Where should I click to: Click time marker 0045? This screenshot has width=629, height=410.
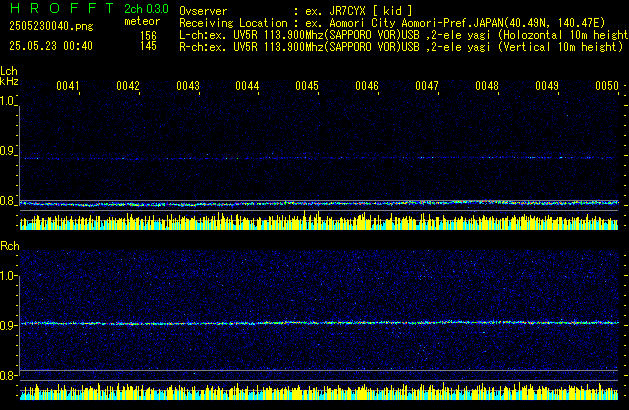[x=307, y=86]
